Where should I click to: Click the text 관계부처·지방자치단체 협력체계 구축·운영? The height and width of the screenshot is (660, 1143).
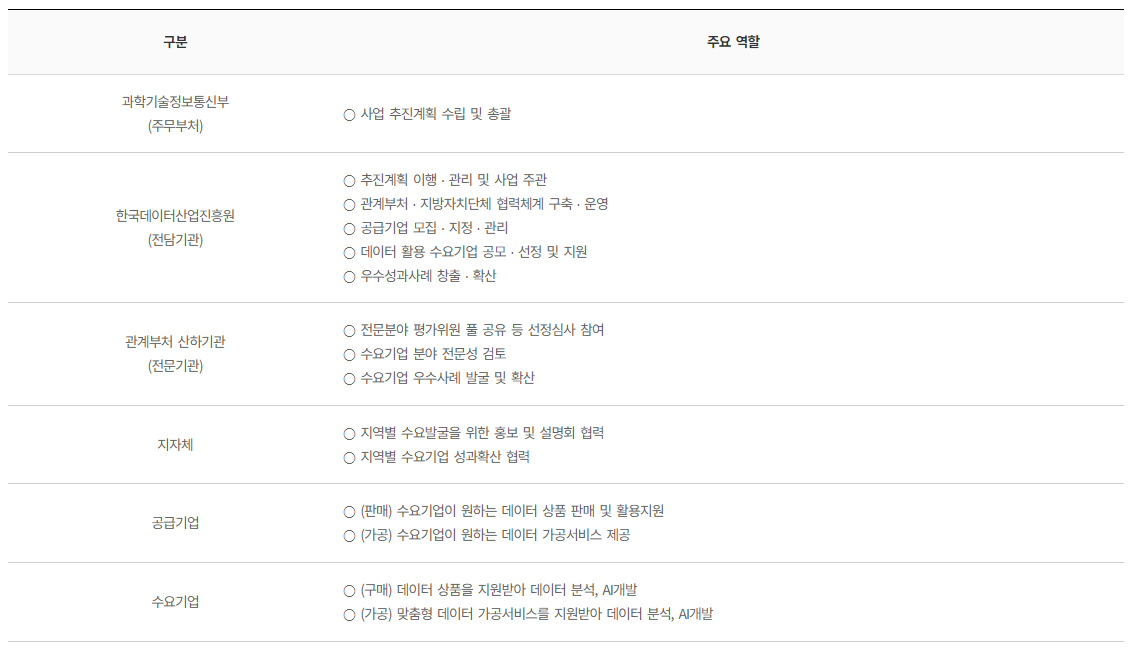[484, 203]
